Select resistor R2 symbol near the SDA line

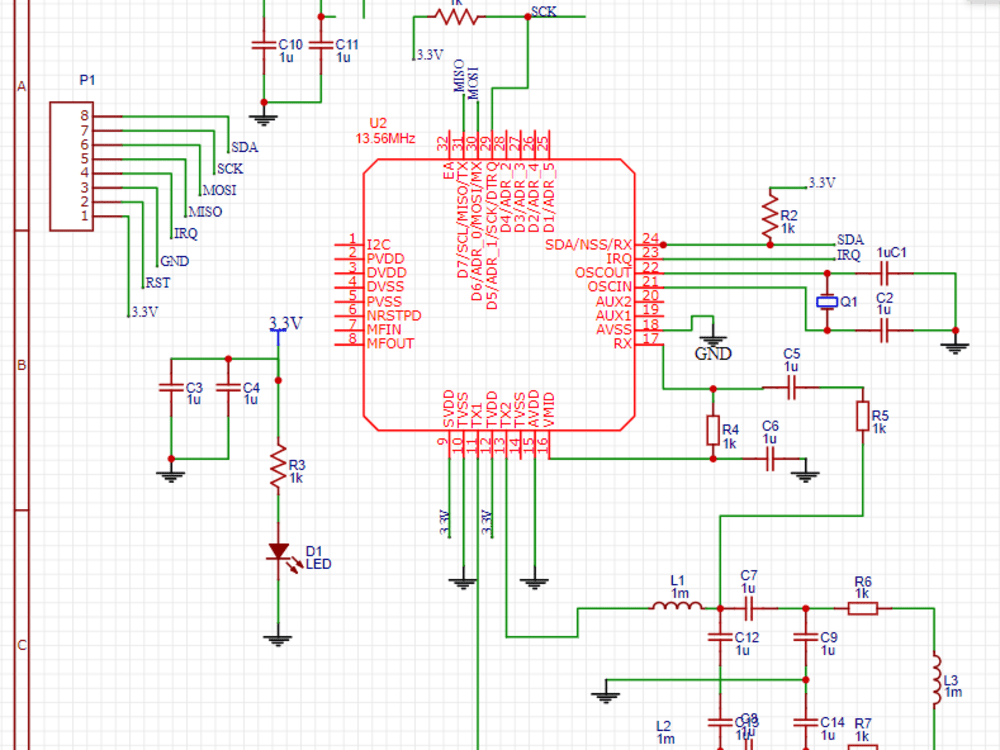point(770,216)
